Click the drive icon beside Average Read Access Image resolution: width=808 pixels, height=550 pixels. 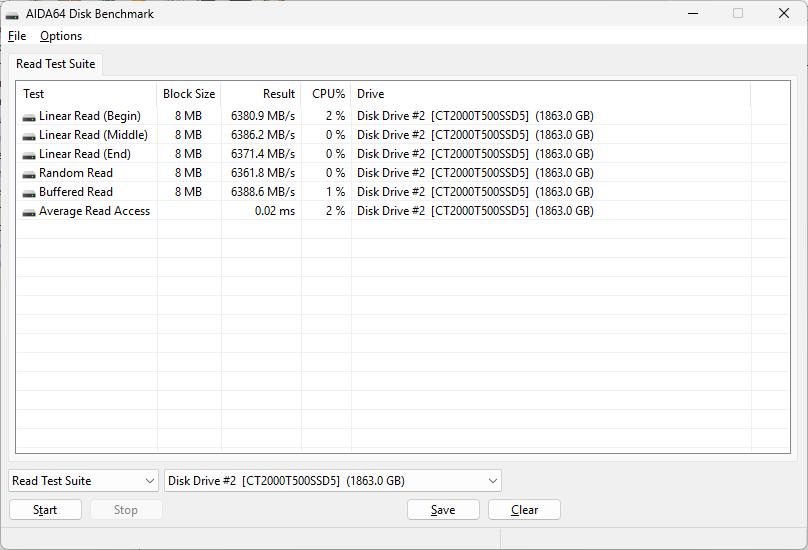coord(29,212)
